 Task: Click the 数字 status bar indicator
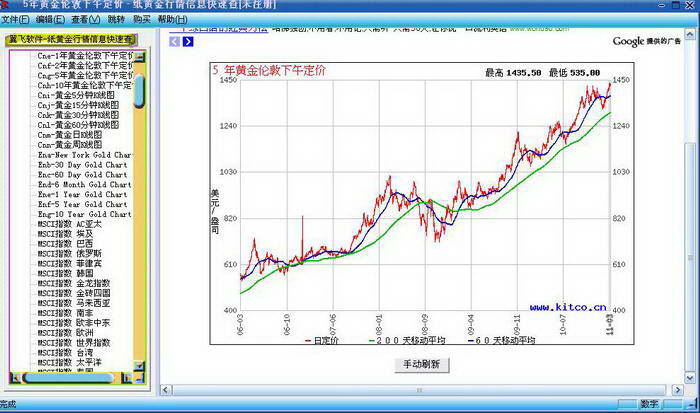tap(649, 404)
